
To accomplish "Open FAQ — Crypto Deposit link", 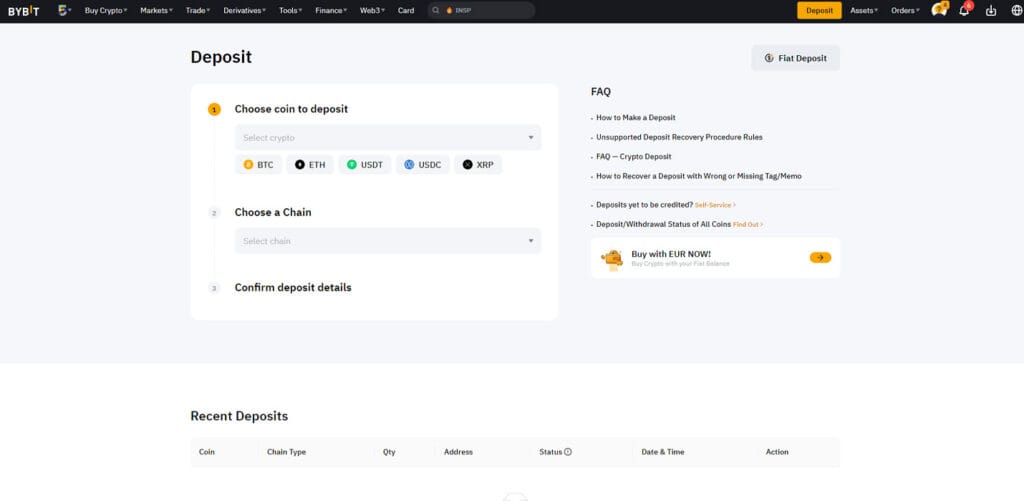I will pos(633,157).
